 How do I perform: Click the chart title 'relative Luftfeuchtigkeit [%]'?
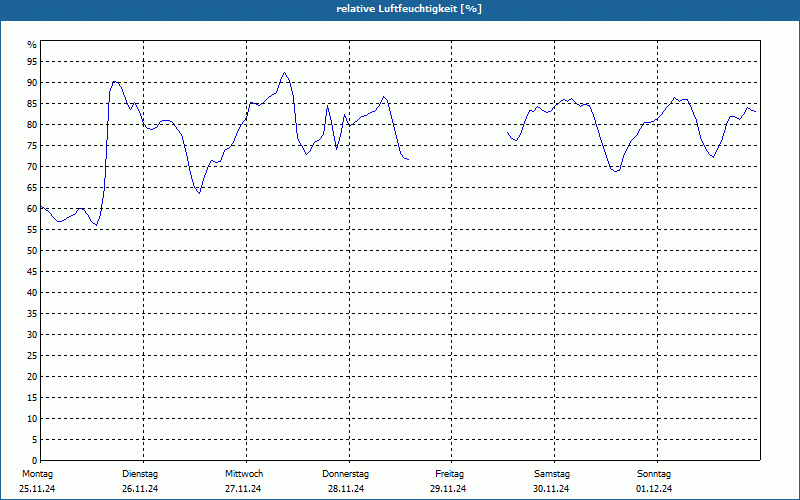[409, 9]
